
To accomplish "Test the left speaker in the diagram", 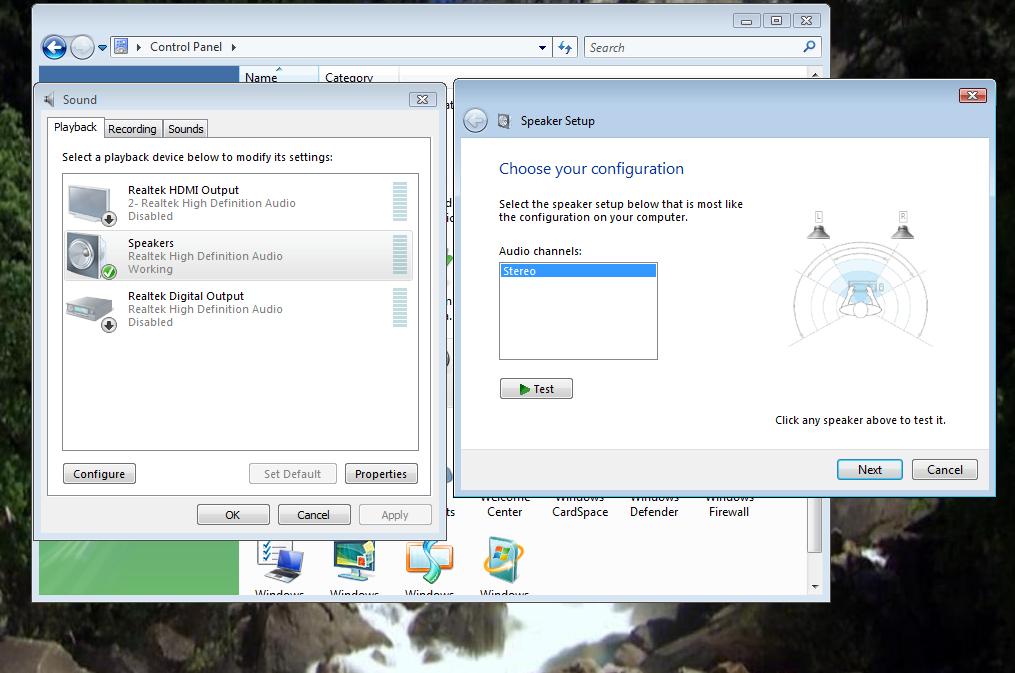I will [818, 225].
